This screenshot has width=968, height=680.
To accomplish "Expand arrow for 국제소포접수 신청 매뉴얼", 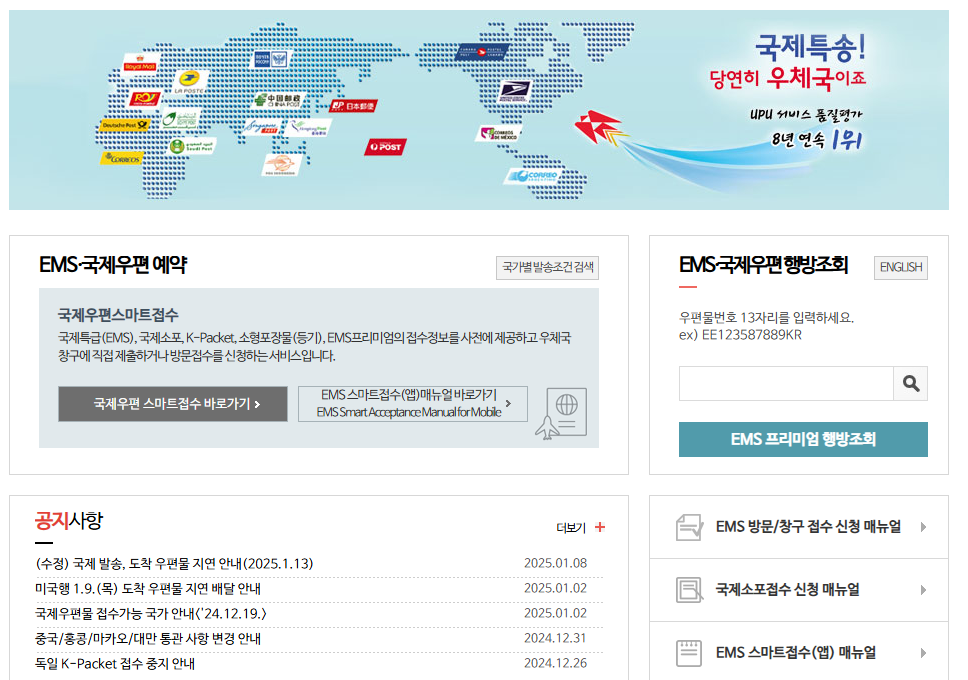I will point(923,590).
